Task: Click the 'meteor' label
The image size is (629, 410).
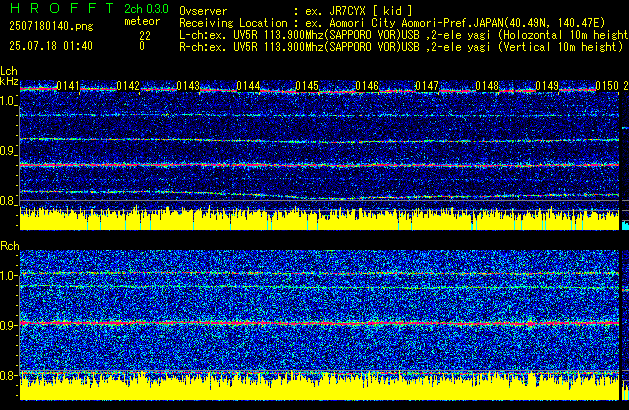Action: coord(142,21)
